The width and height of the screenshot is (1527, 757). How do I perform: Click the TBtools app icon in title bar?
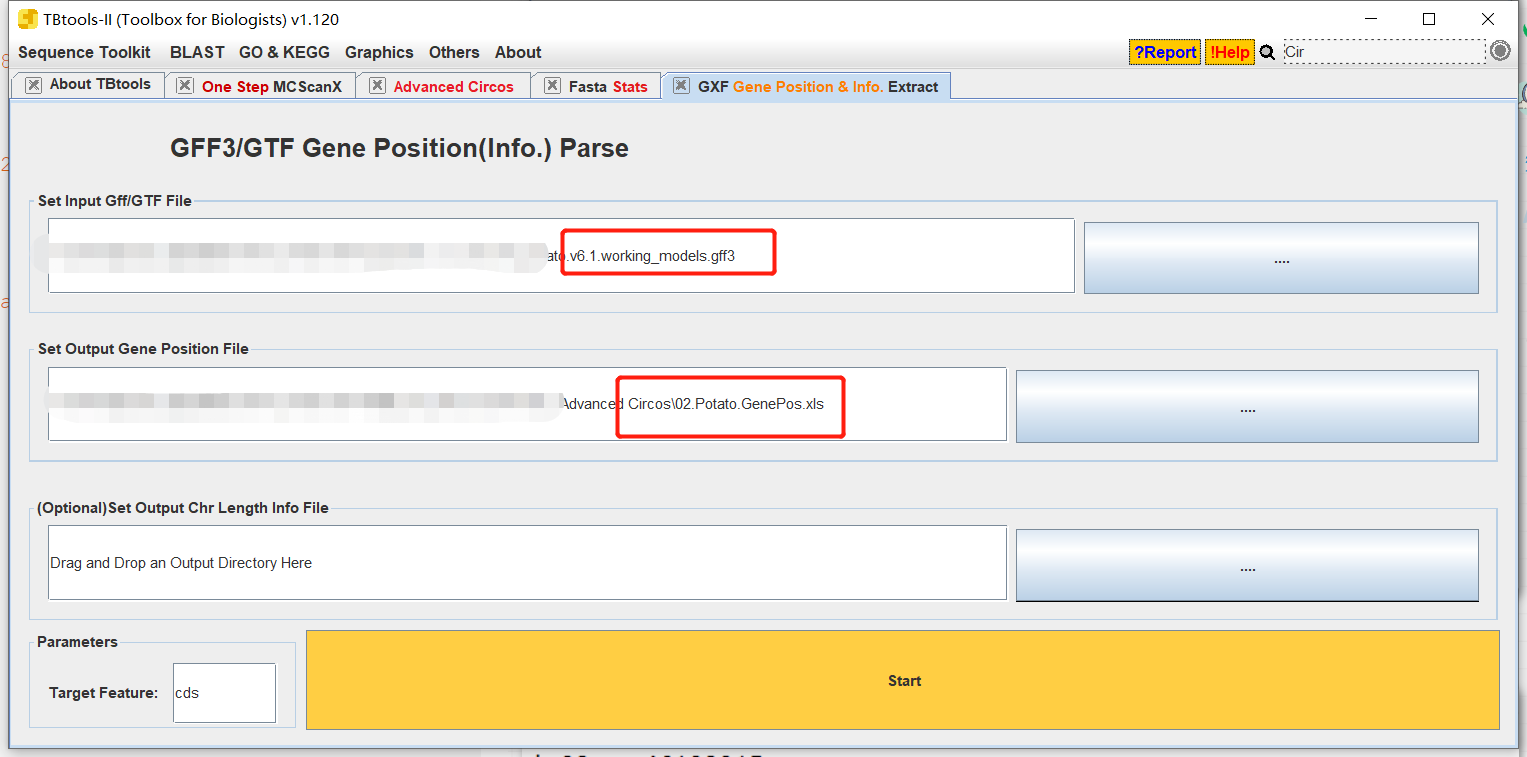click(x=28, y=19)
